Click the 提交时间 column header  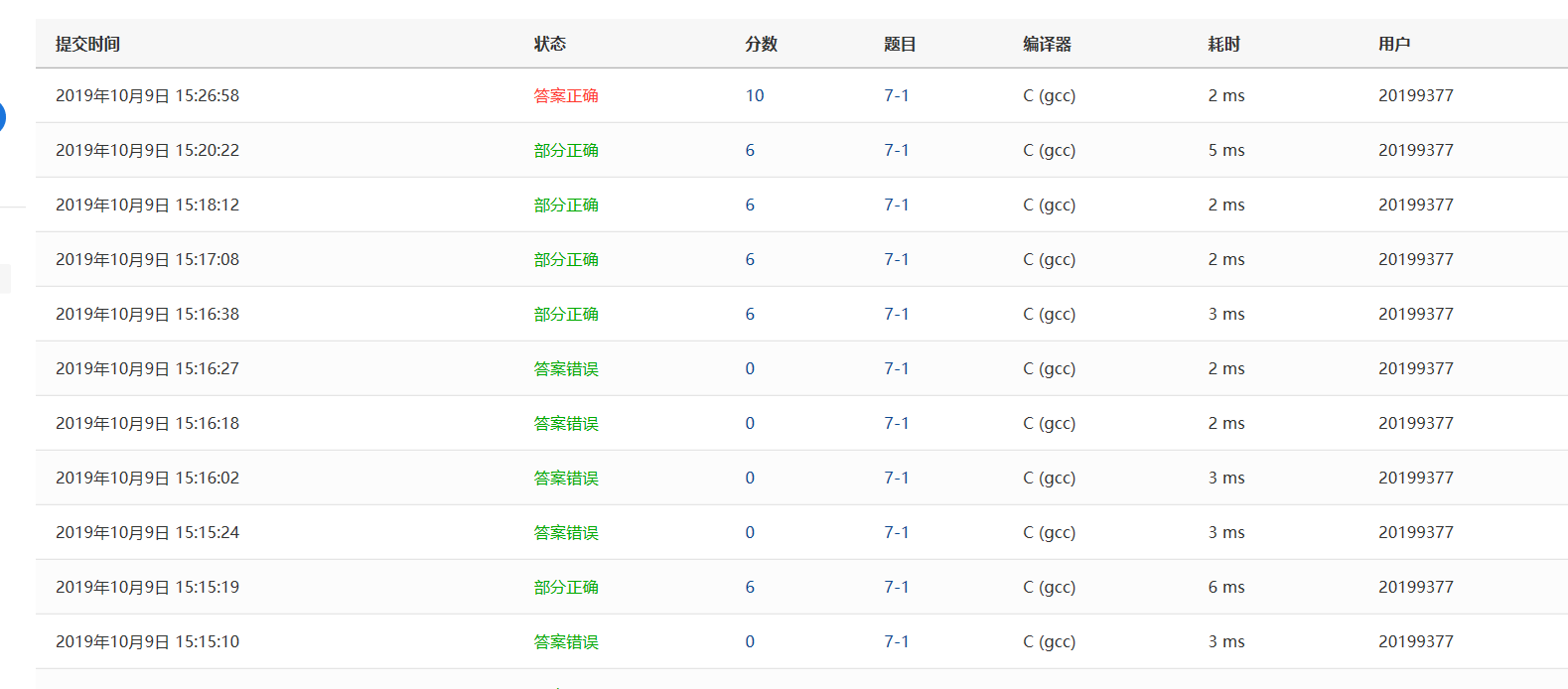(x=87, y=44)
